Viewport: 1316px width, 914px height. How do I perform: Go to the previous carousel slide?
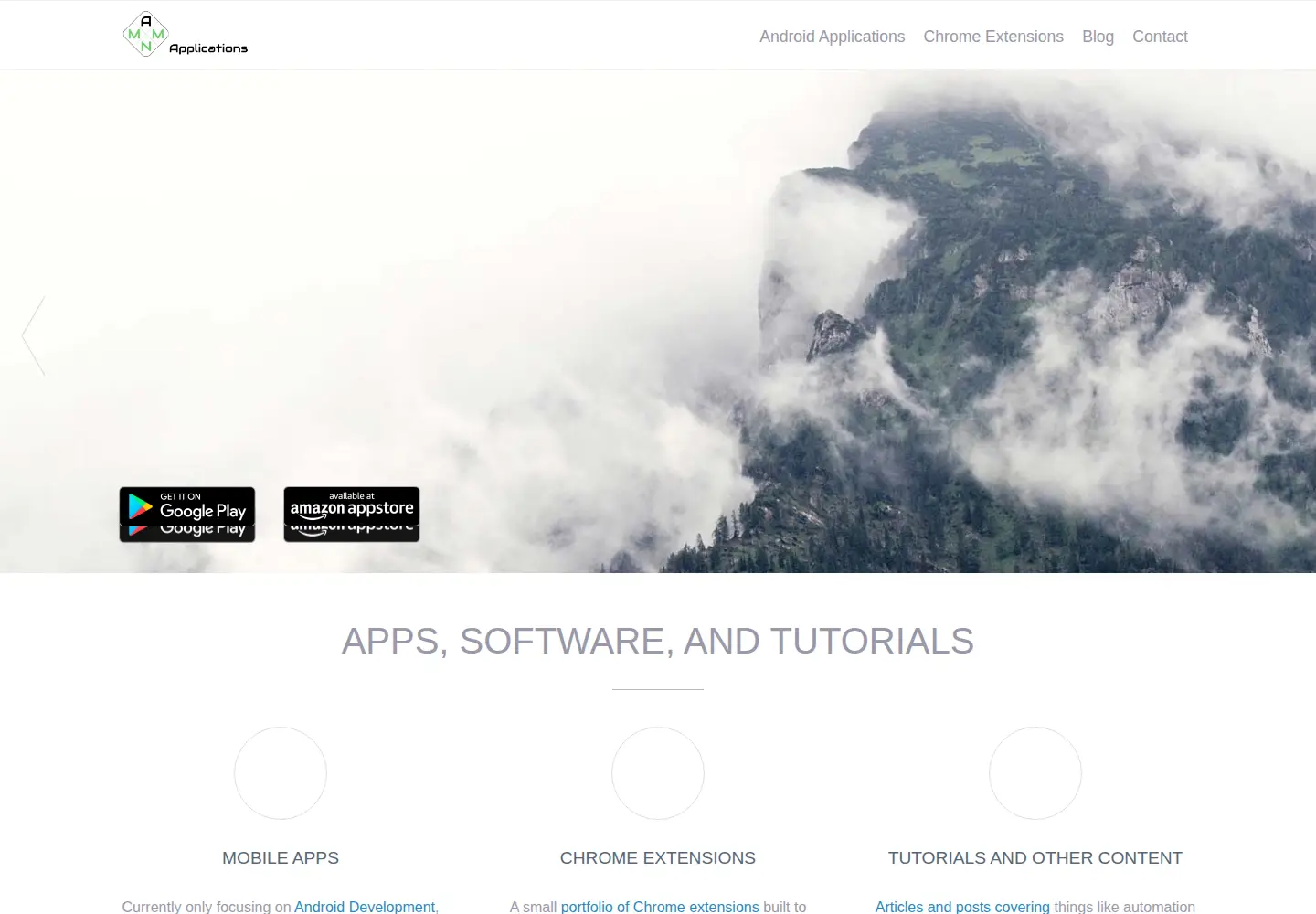(x=34, y=335)
